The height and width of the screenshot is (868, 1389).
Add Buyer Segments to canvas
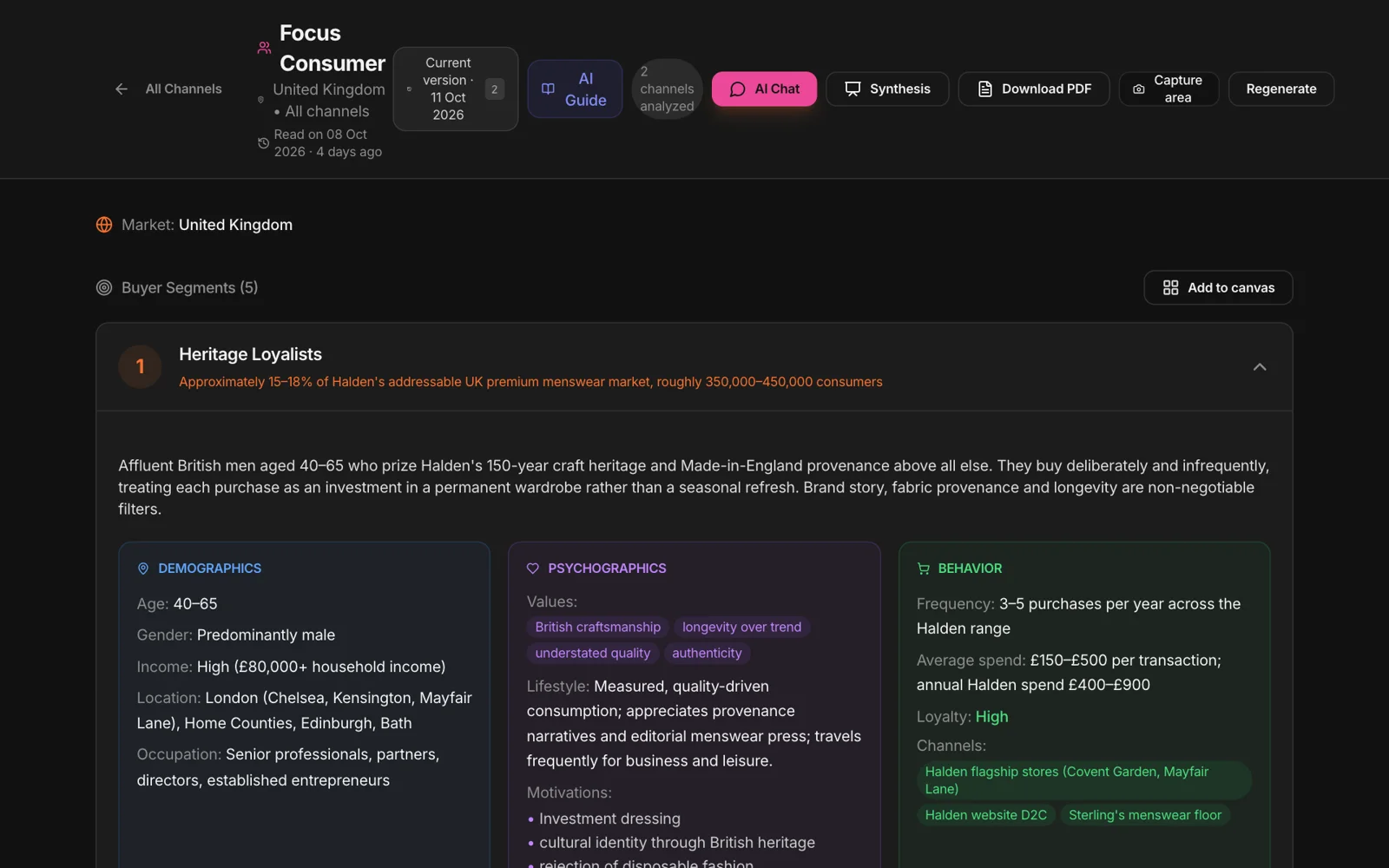1218,287
